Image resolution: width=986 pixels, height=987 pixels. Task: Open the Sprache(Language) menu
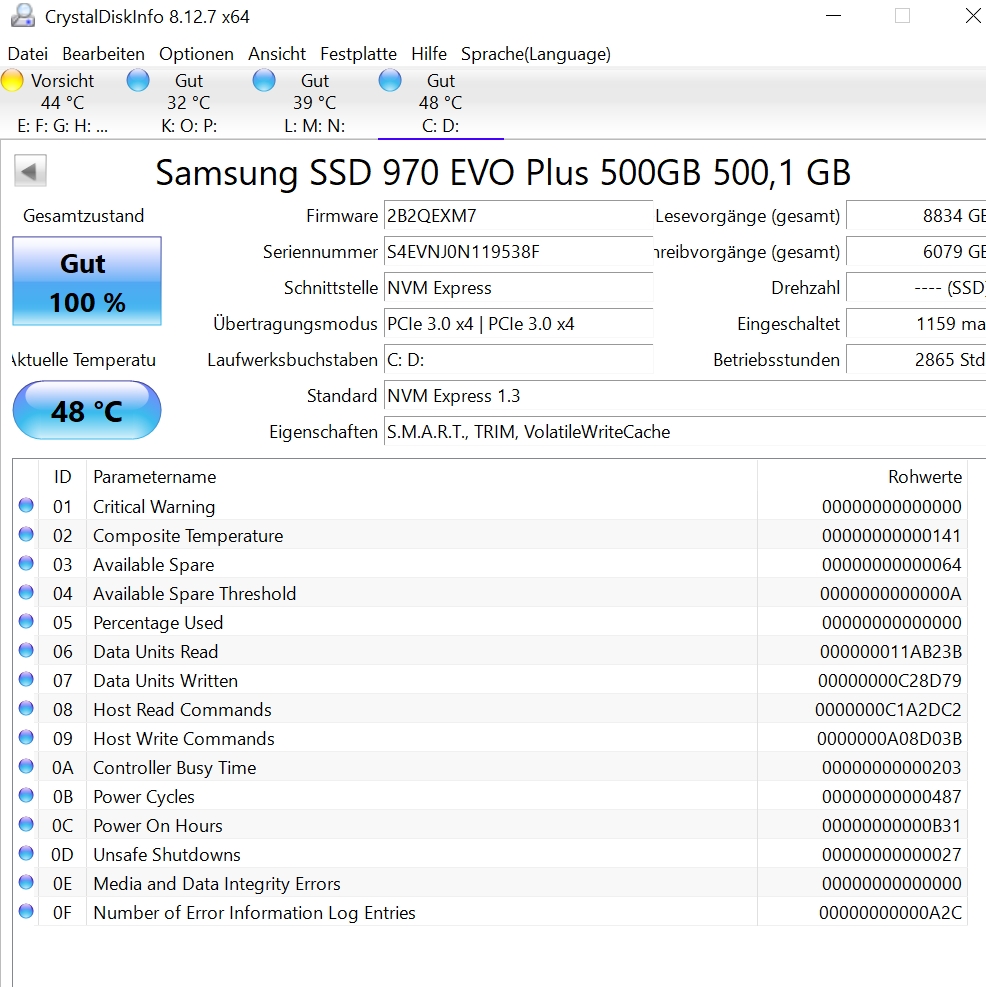(x=536, y=54)
